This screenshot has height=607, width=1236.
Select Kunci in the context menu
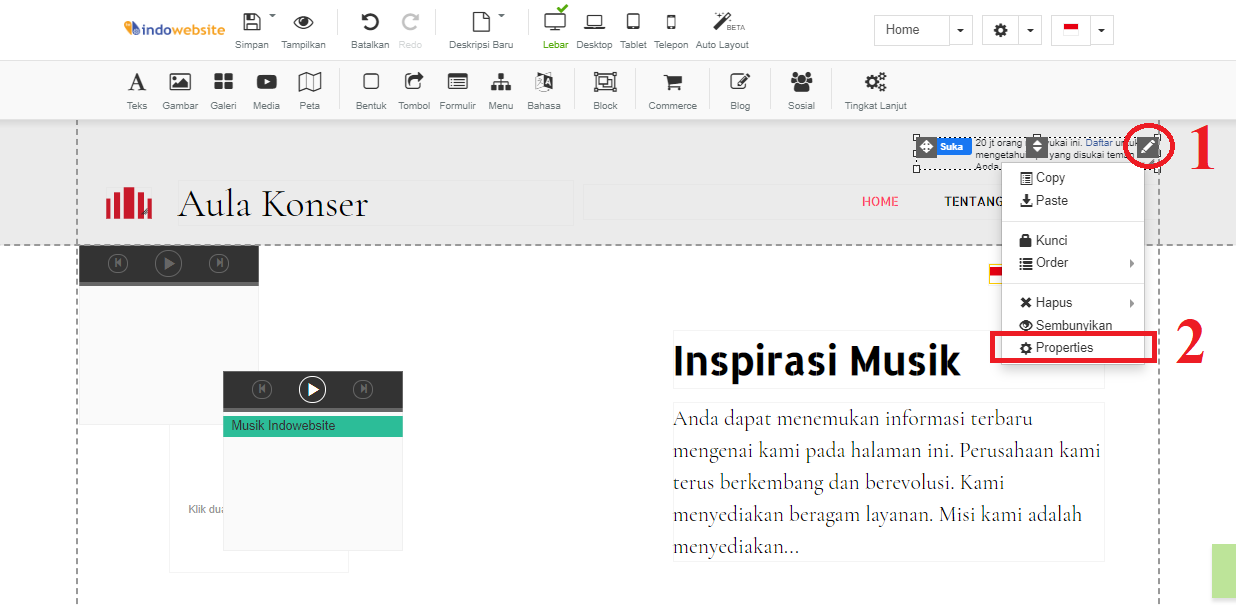click(x=1051, y=241)
